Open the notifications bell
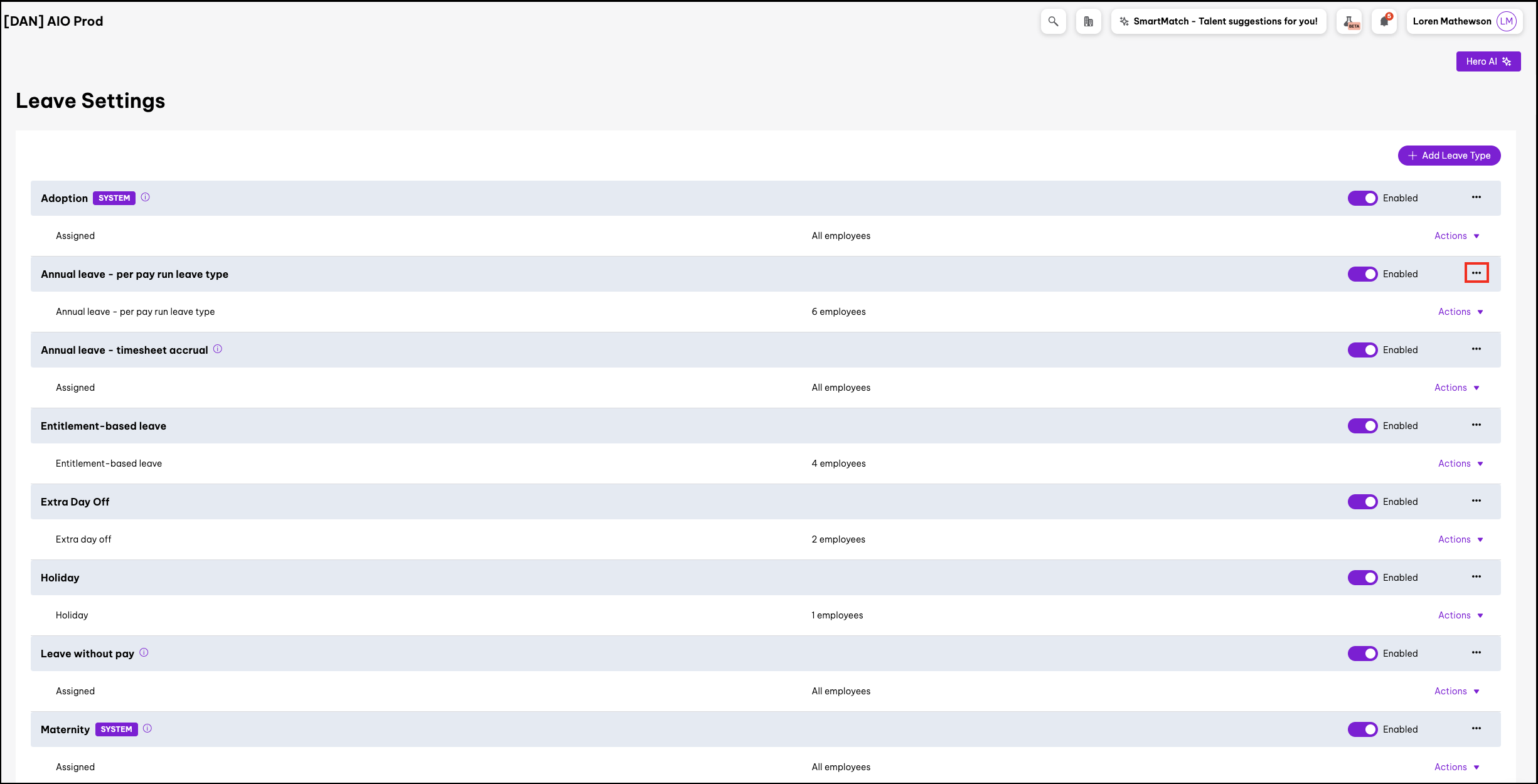Viewport: 1538px width, 784px height. (1384, 21)
